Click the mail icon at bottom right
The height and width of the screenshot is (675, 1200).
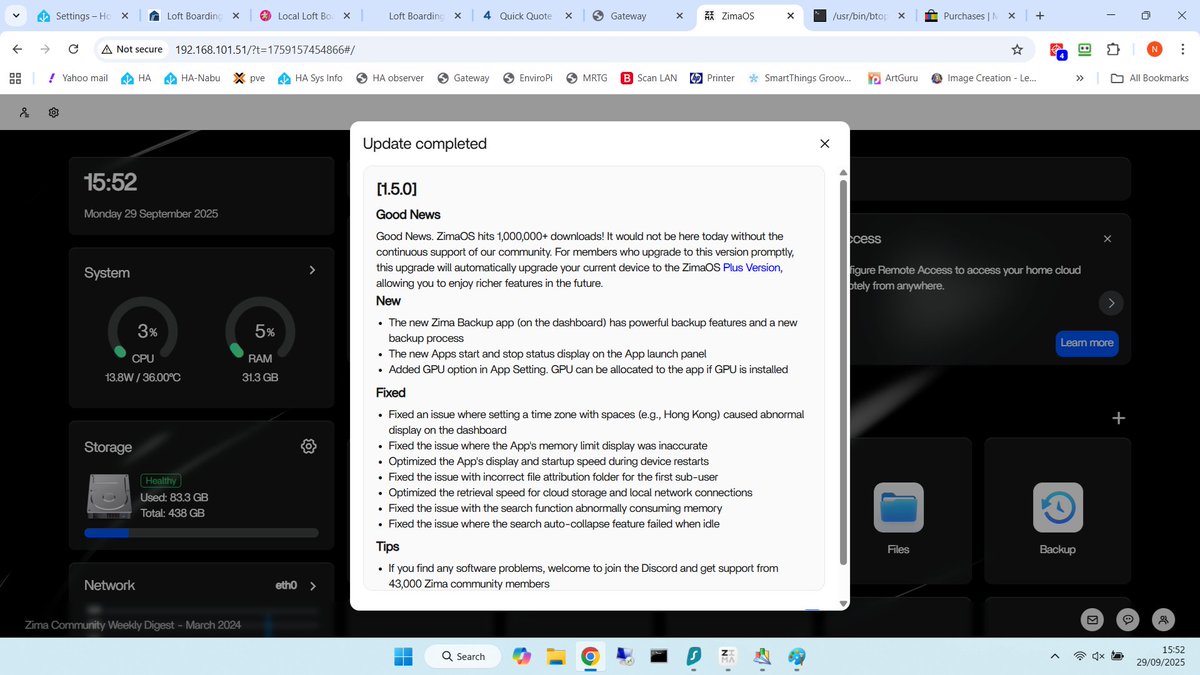coord(1093,619)
